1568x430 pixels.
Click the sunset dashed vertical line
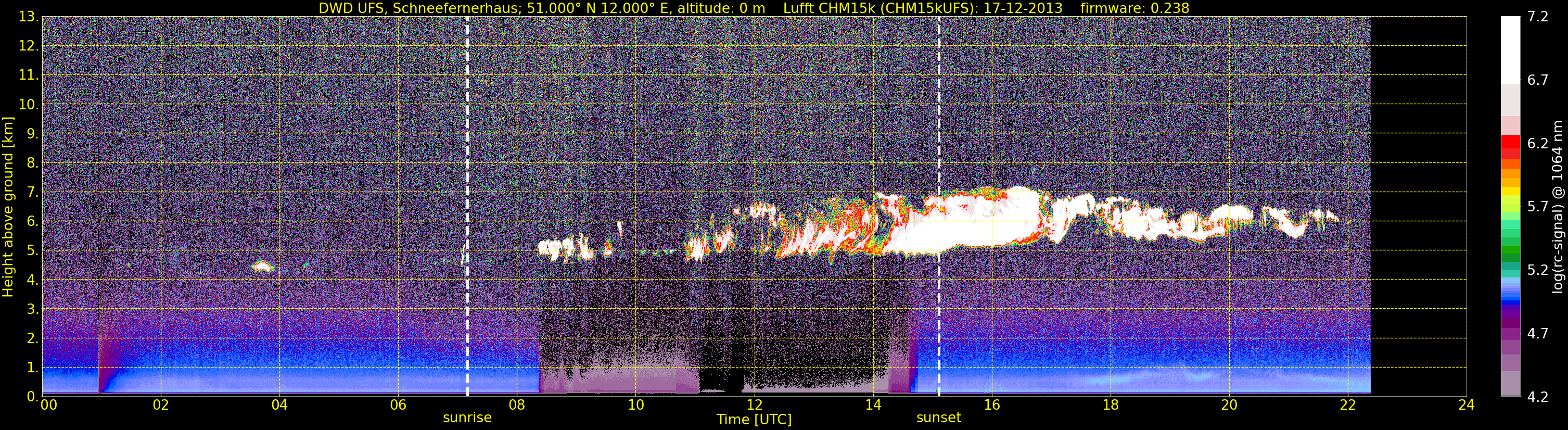[x=939, y=206]
